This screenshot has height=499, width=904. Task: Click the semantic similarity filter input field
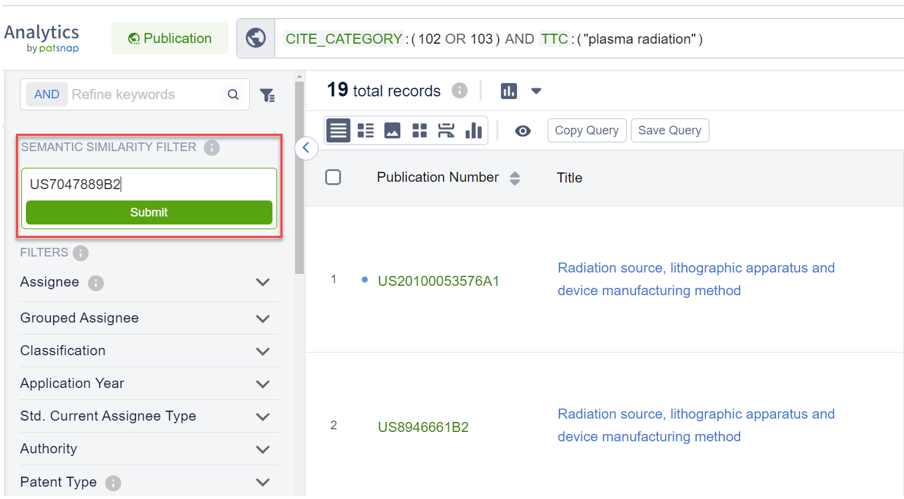(148, 184)
